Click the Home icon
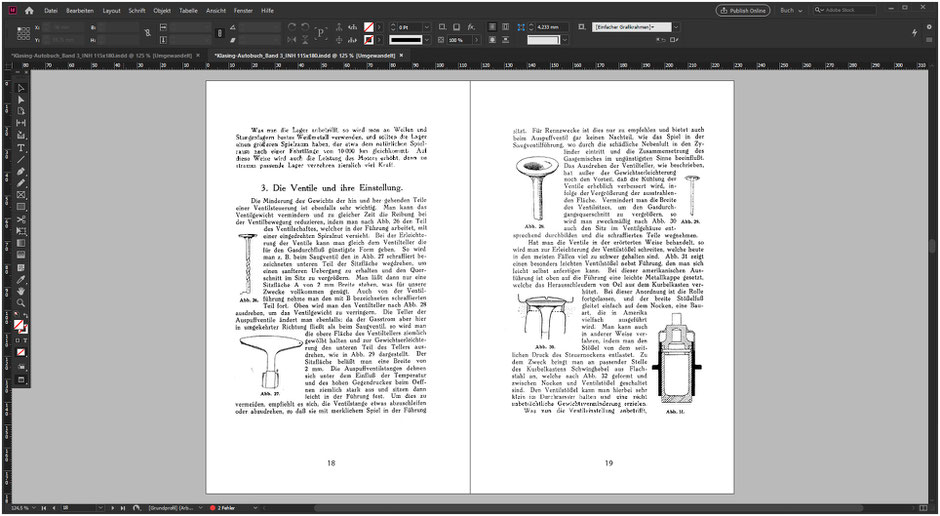The width and height of the screenshot is (940, 516). [x=29, y=11]
